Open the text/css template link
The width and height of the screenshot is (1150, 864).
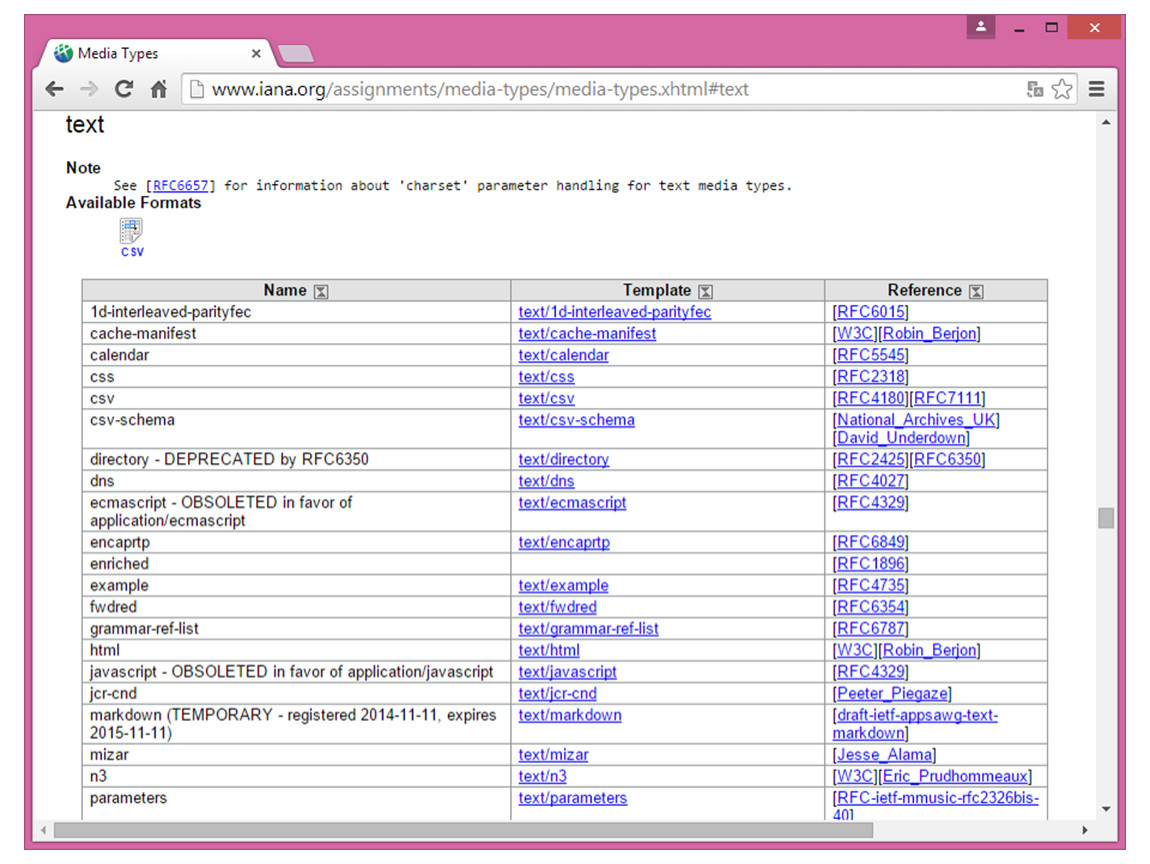pyautogui.click(x=546, y=377)
